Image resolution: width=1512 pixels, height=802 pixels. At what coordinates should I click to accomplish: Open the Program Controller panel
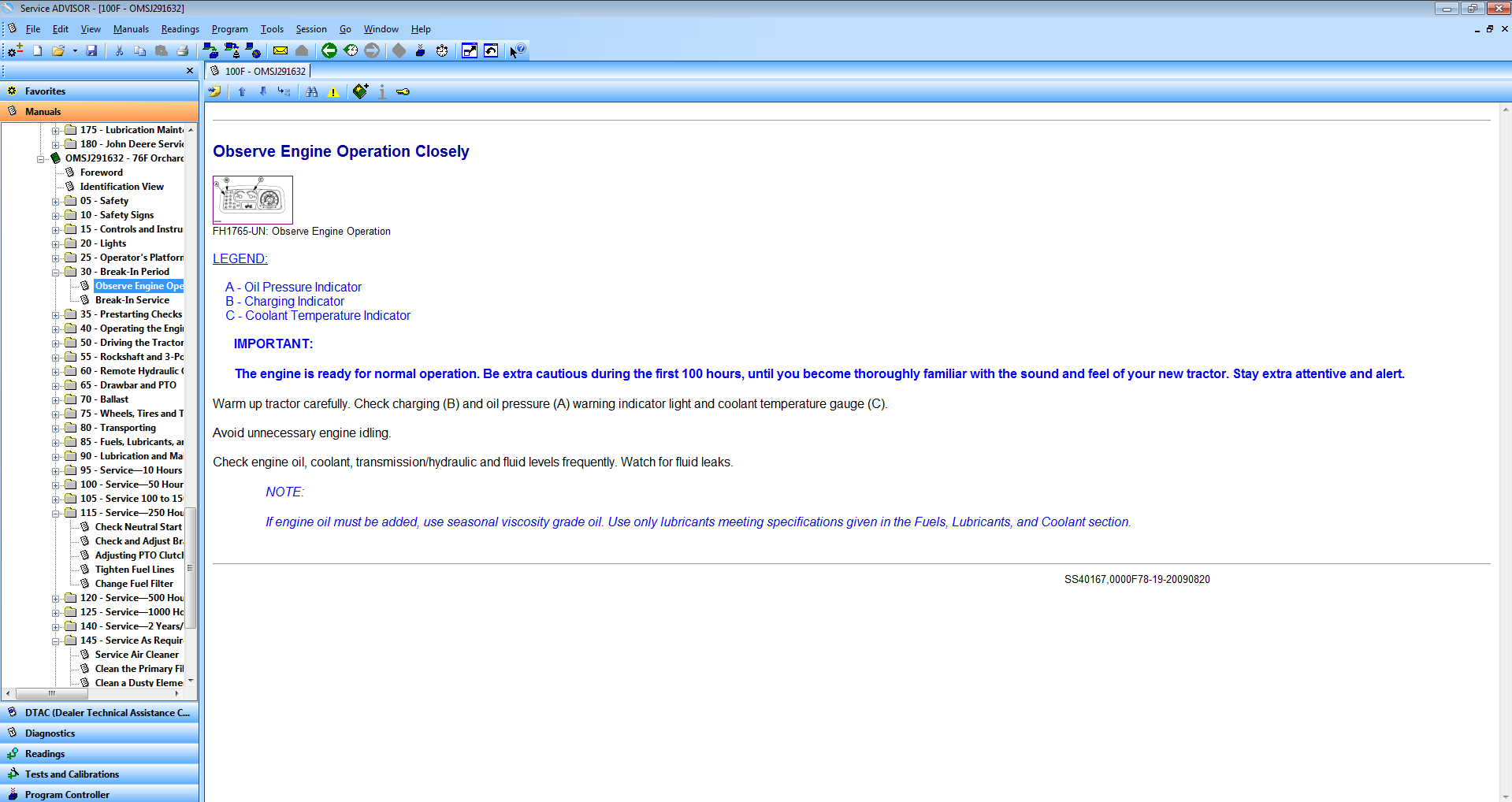coord(99,794)
